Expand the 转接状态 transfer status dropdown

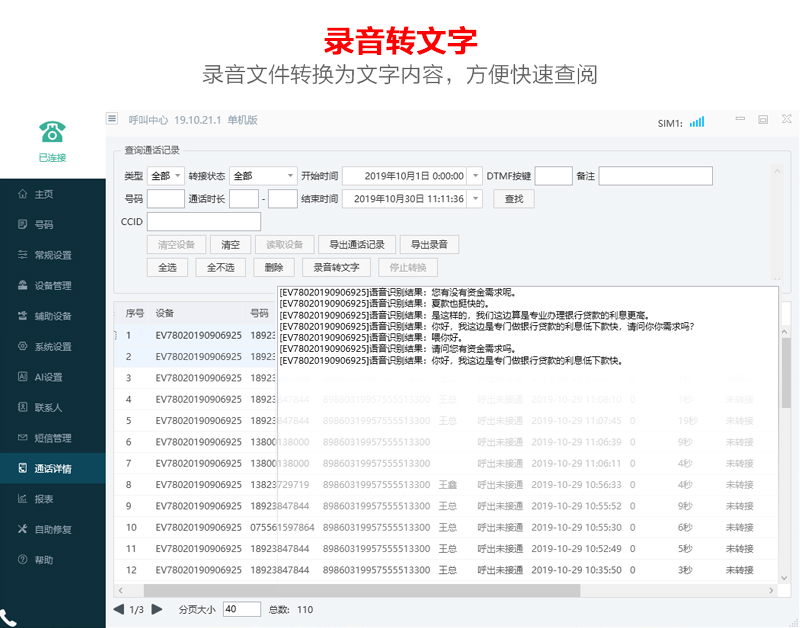click(263, 176)
